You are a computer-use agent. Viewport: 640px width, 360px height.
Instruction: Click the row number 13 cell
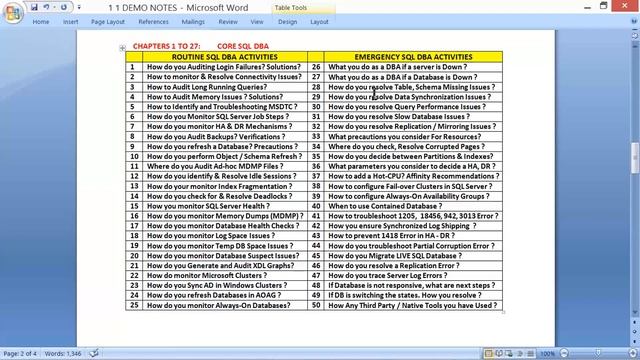[134, 186]
